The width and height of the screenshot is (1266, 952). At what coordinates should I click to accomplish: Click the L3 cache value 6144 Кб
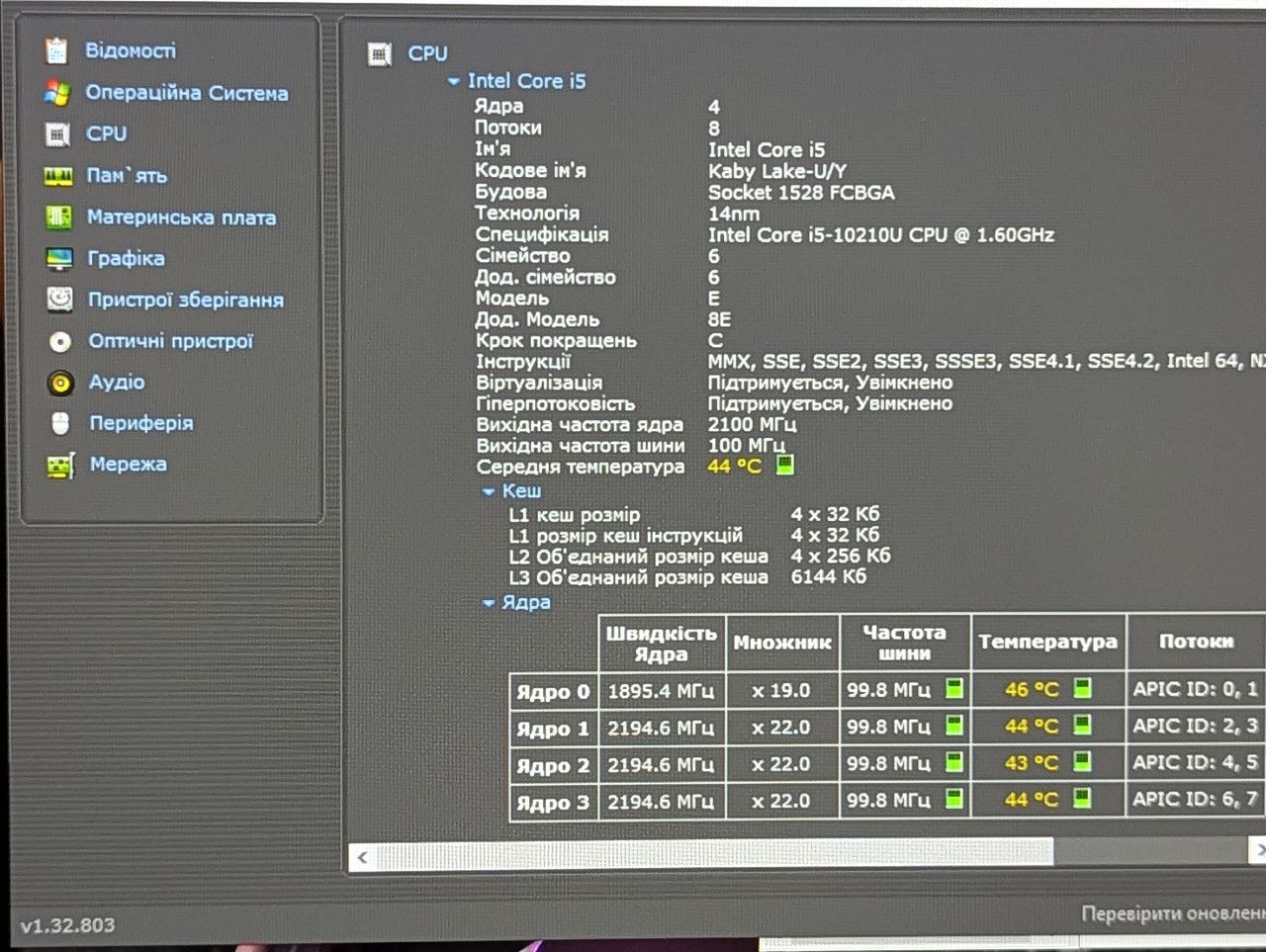point(829,576)
